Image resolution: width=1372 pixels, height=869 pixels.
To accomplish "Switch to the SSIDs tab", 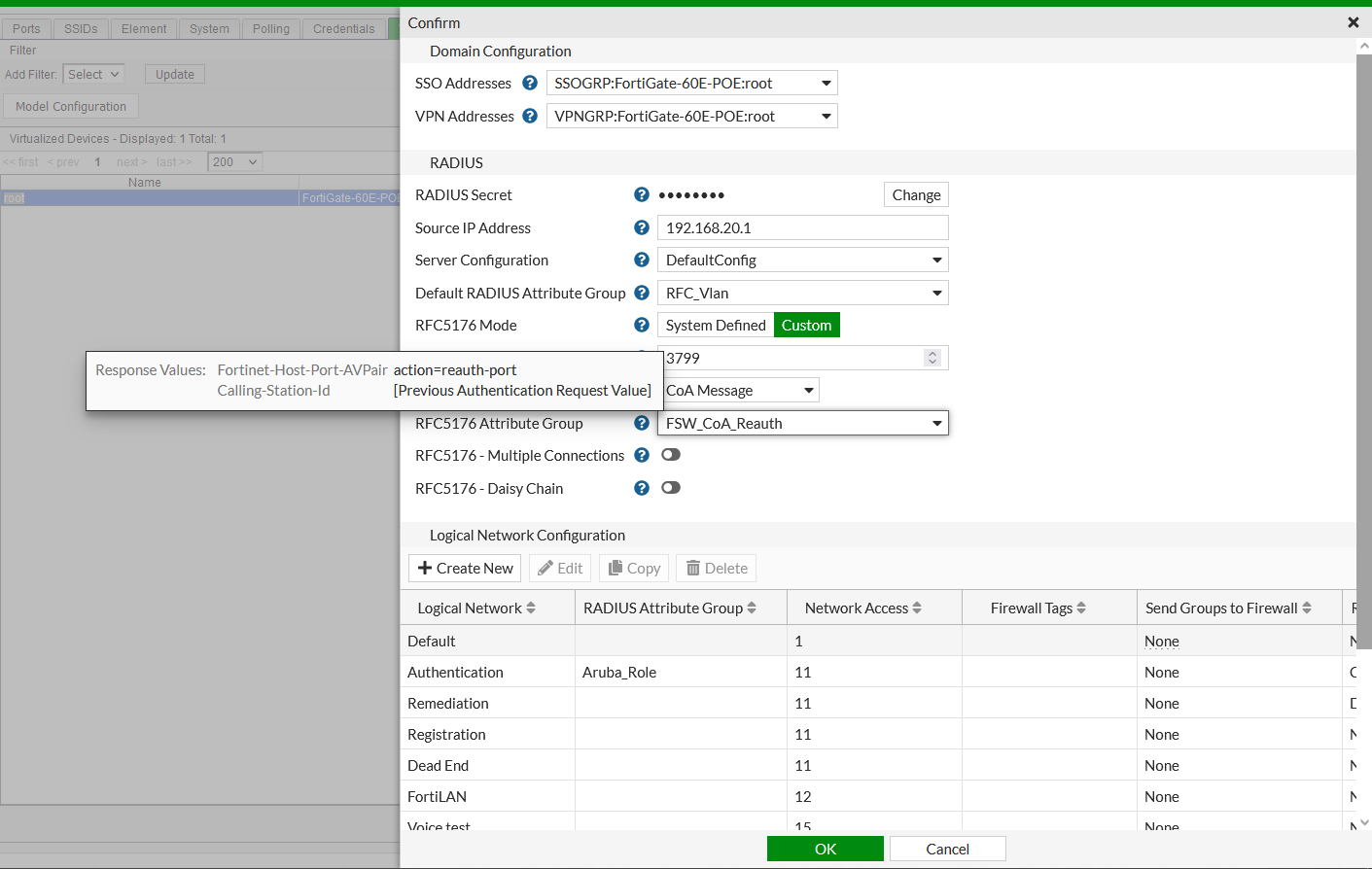I will (80, 28).
